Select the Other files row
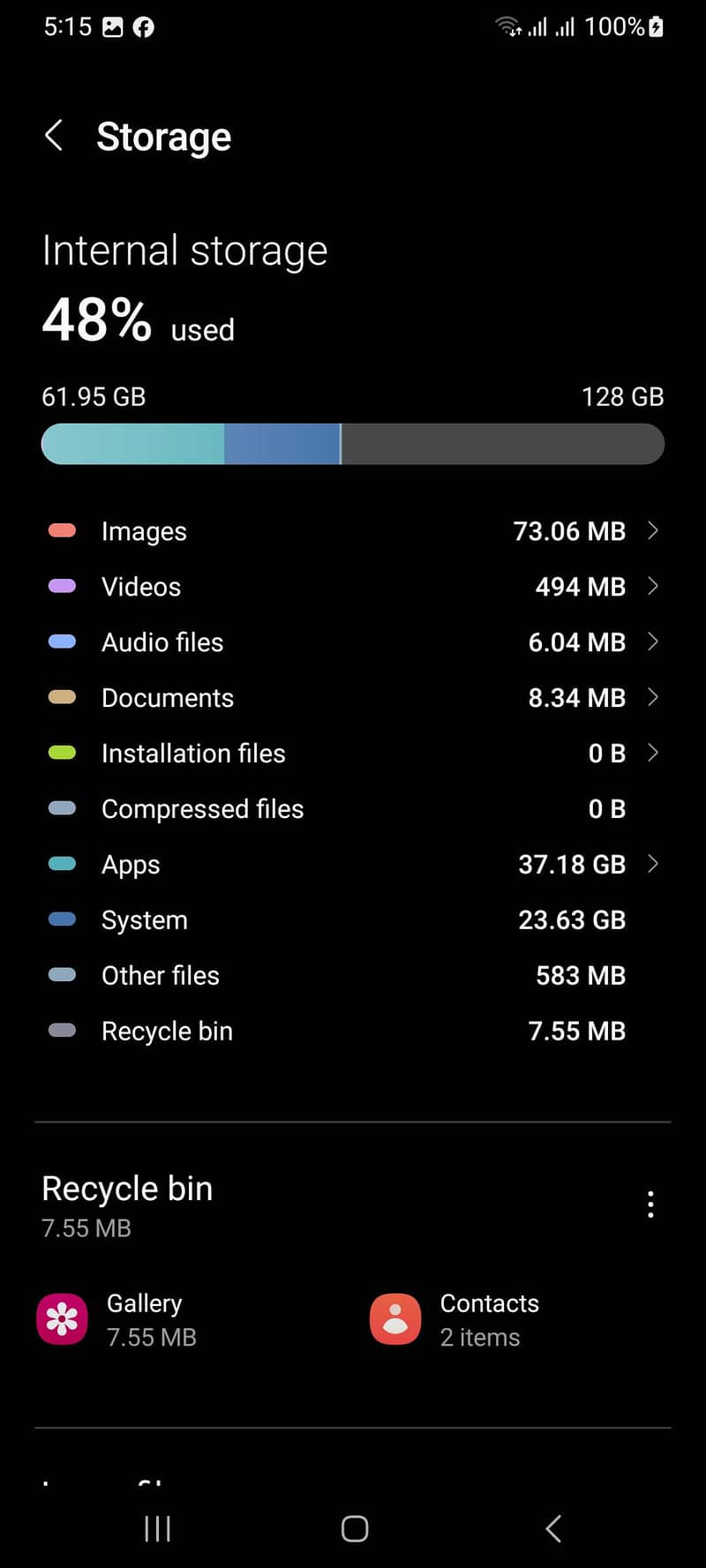 353,975
